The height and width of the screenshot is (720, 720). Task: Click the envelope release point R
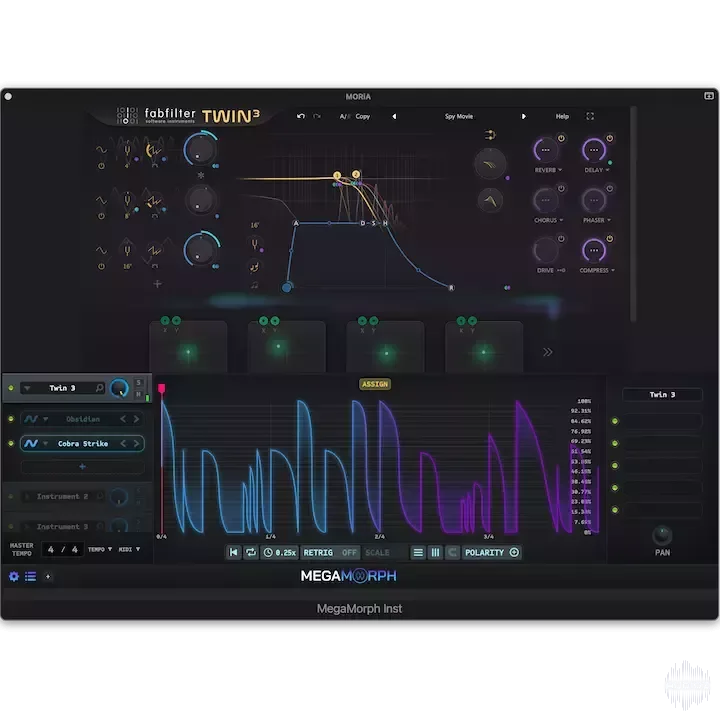tap(451, 287)
